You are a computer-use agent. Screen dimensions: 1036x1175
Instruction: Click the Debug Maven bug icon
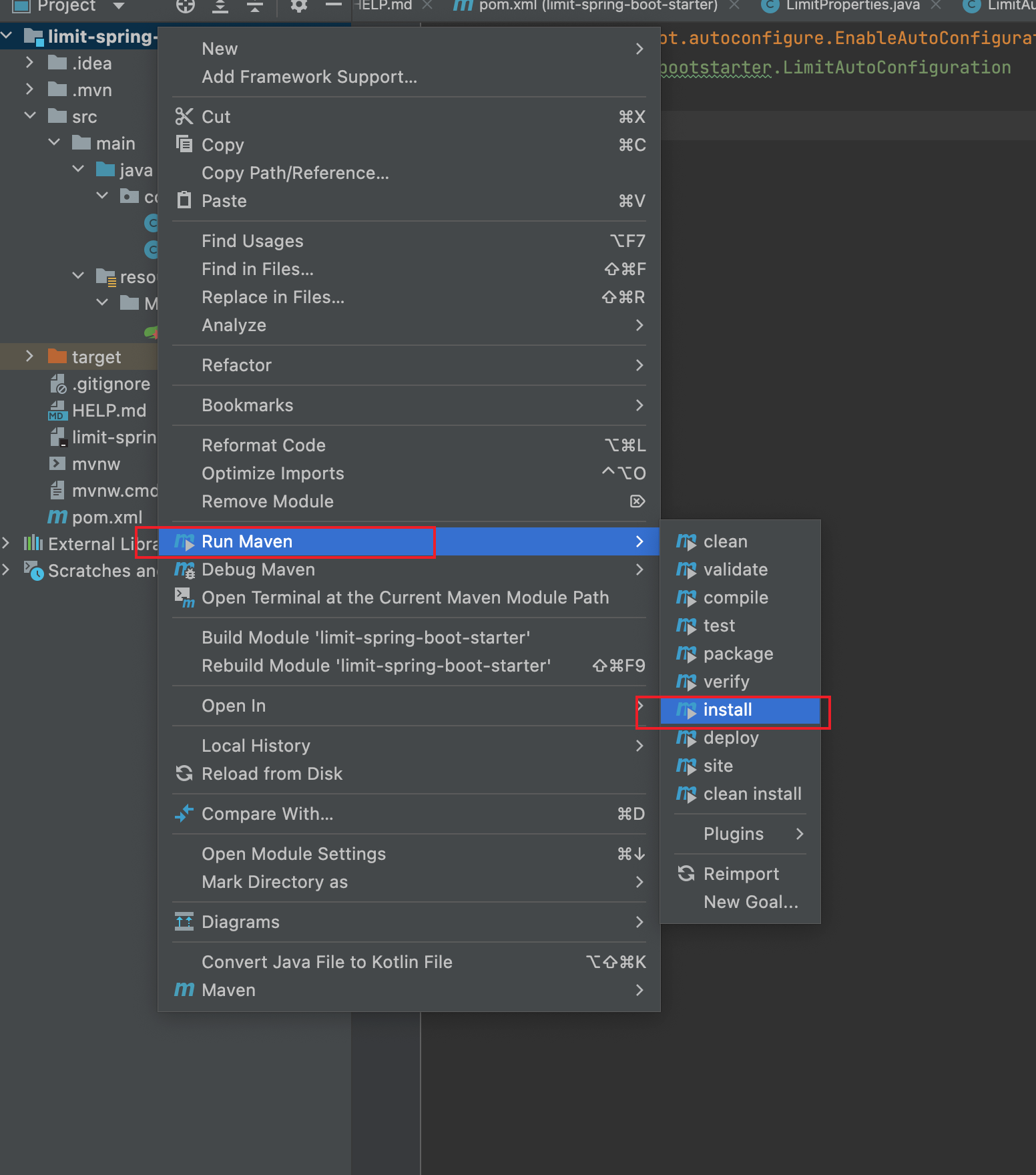pos(184,569)
